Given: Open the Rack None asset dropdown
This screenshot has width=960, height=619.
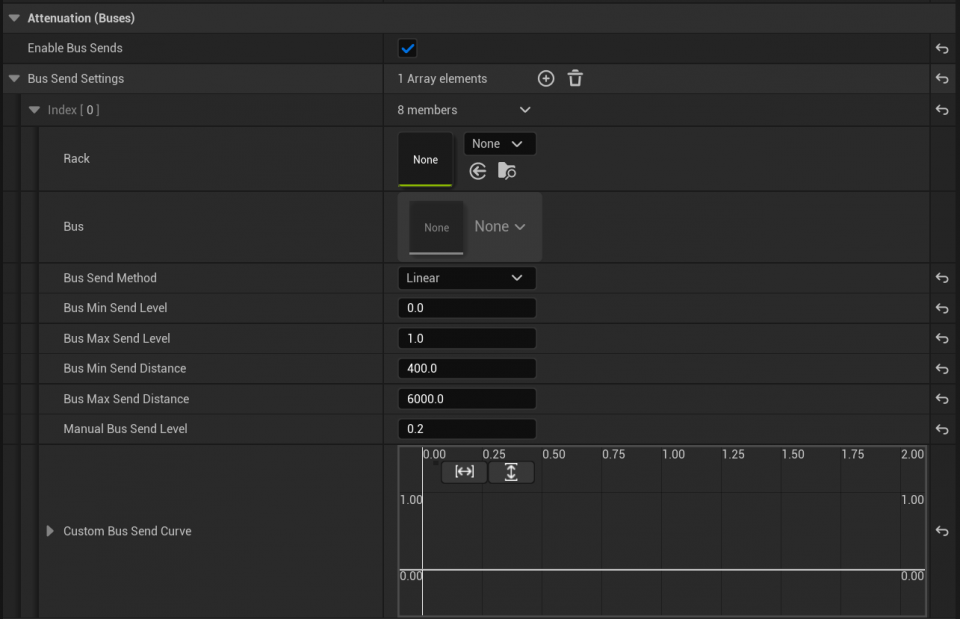Looking at the screenshot, I should click(499, 143).
